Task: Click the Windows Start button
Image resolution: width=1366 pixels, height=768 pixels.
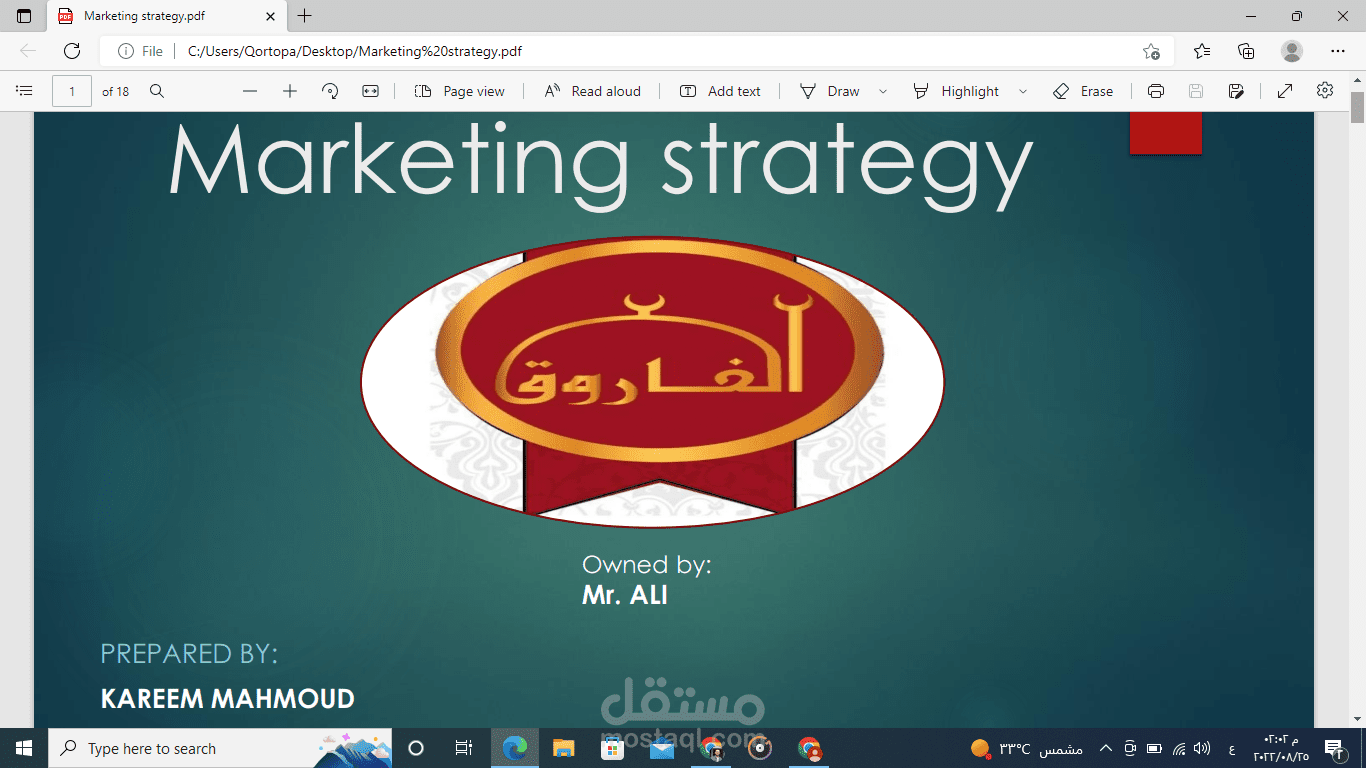Action: (x=24, y=748)
